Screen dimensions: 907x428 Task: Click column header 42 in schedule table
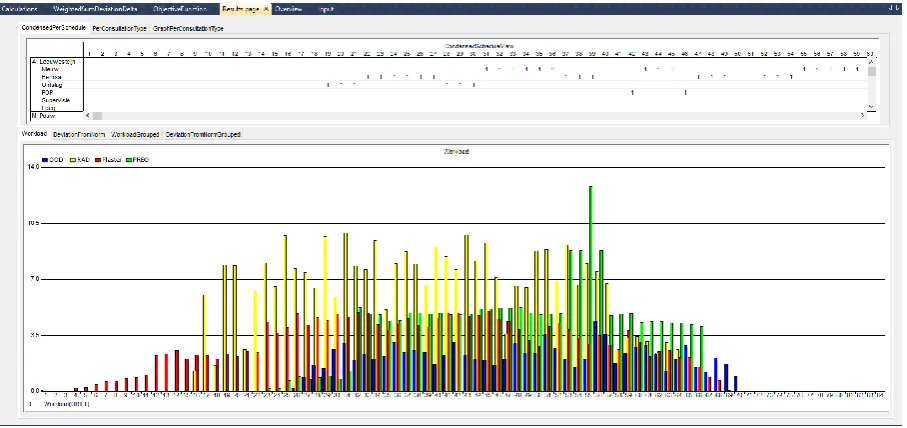(632, 54)
